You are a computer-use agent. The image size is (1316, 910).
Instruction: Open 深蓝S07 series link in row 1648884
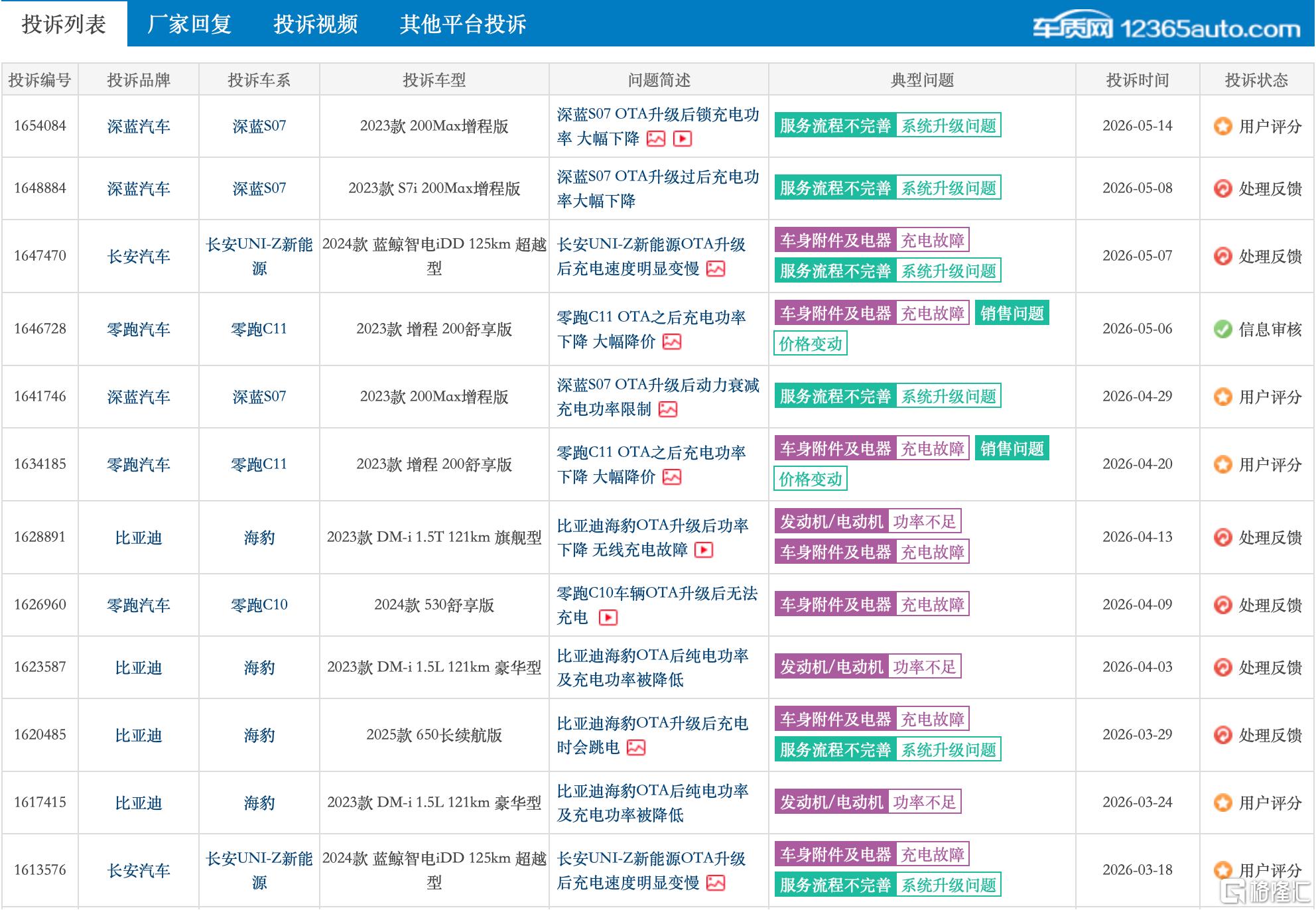(x=259, y=188)
